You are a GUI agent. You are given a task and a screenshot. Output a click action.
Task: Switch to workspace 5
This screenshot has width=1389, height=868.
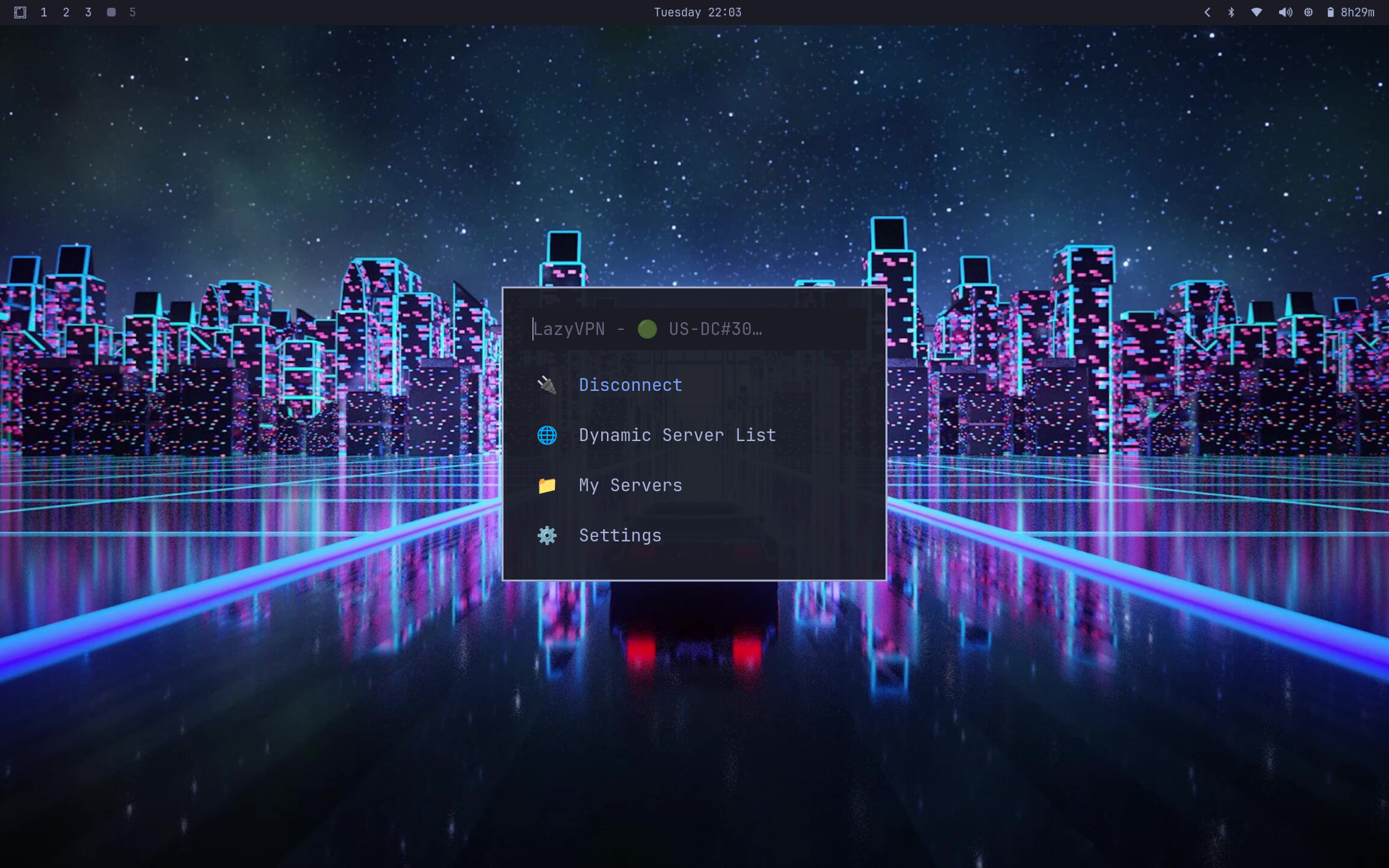point(132,12)
